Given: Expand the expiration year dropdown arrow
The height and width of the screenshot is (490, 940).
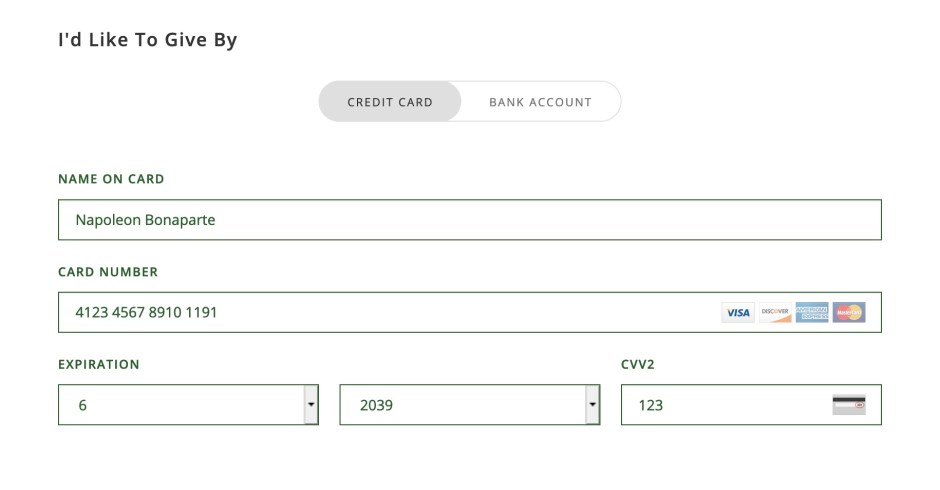Looking at the screenshot, I should 592,405.
